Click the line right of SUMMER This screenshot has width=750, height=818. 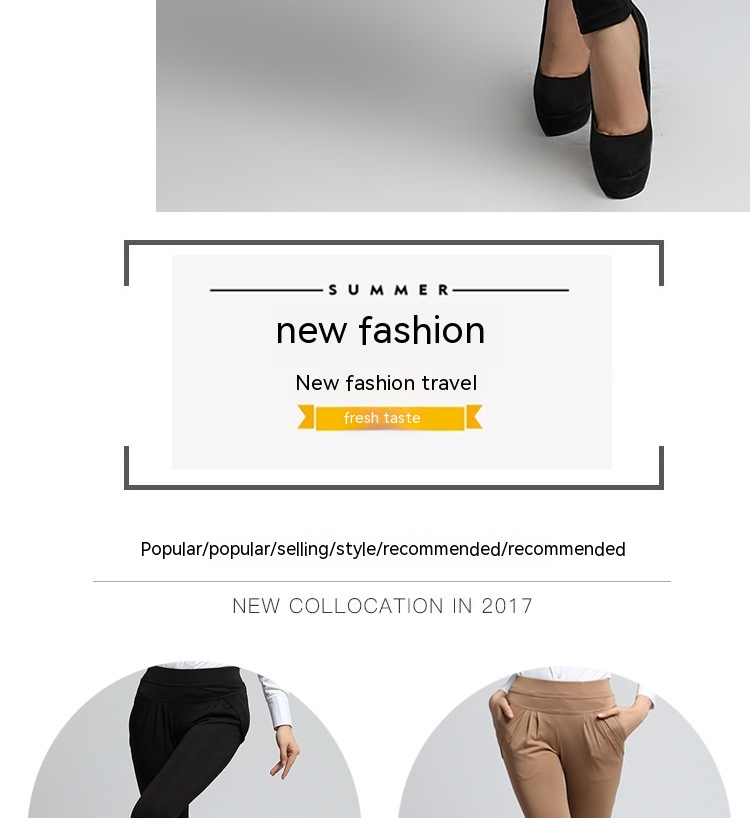click(511, 290)
